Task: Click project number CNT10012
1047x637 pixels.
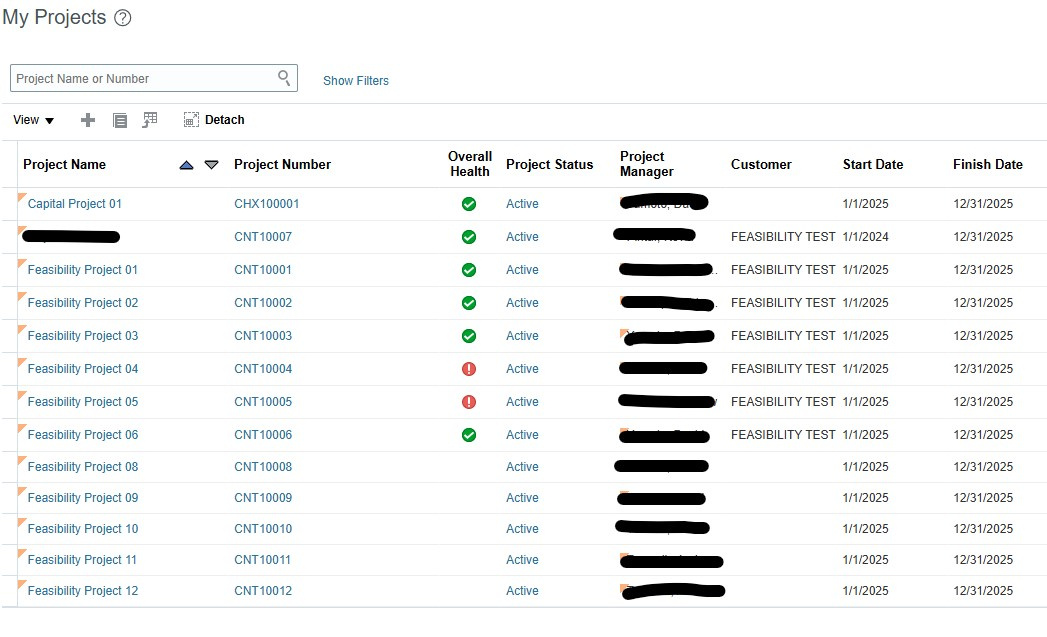Action: coord(263,591)
